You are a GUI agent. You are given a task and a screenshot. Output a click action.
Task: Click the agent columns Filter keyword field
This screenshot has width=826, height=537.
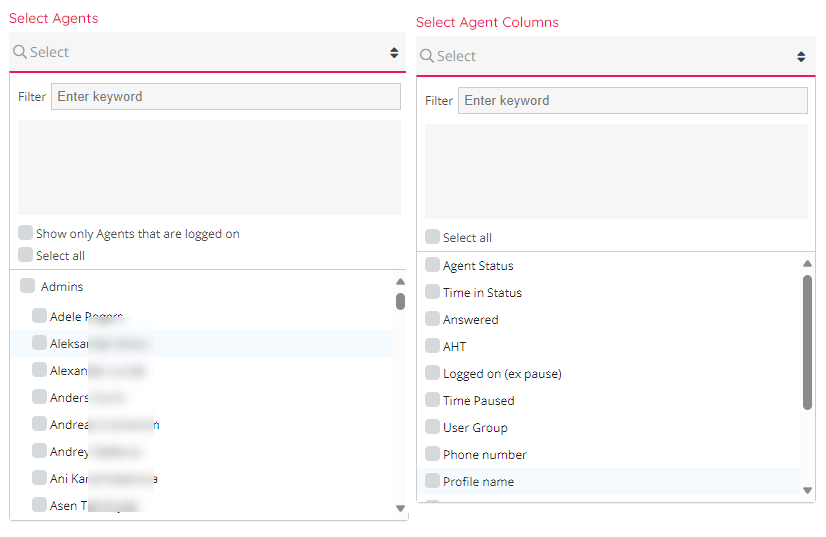(x=632, y=101)
